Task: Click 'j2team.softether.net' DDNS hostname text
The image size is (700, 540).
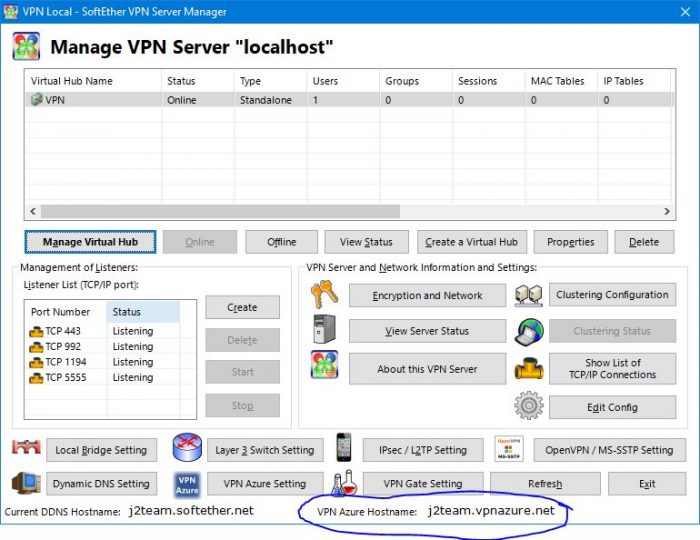Action: tap(191, 511)
